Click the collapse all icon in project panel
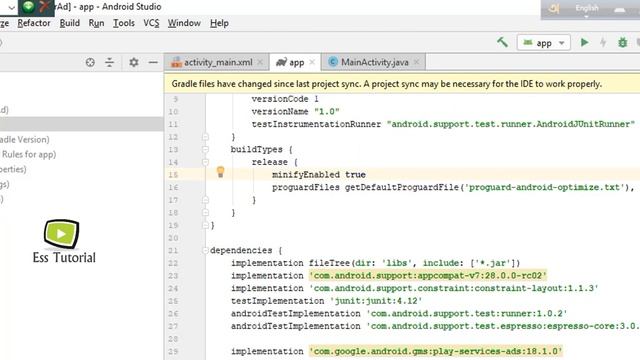 coord(109,62)
